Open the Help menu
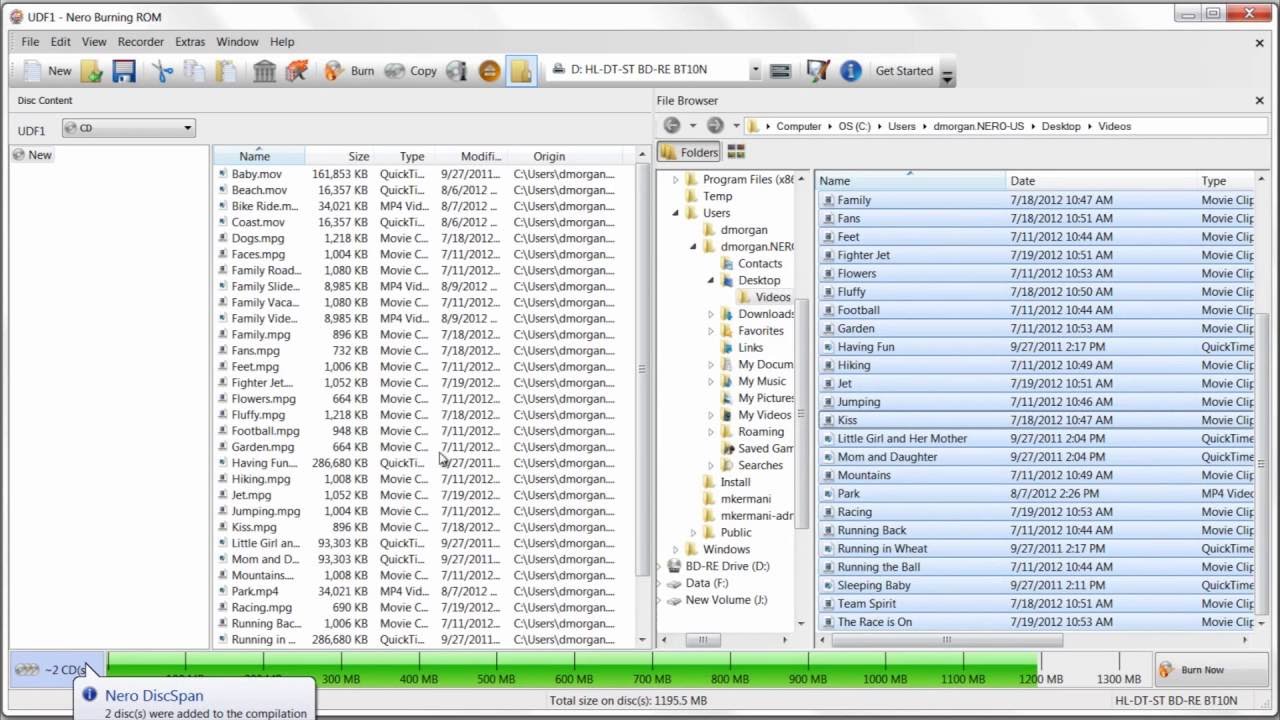This screenshot has height=720, width=1280. pyautogui.click(x=282, y=42)
